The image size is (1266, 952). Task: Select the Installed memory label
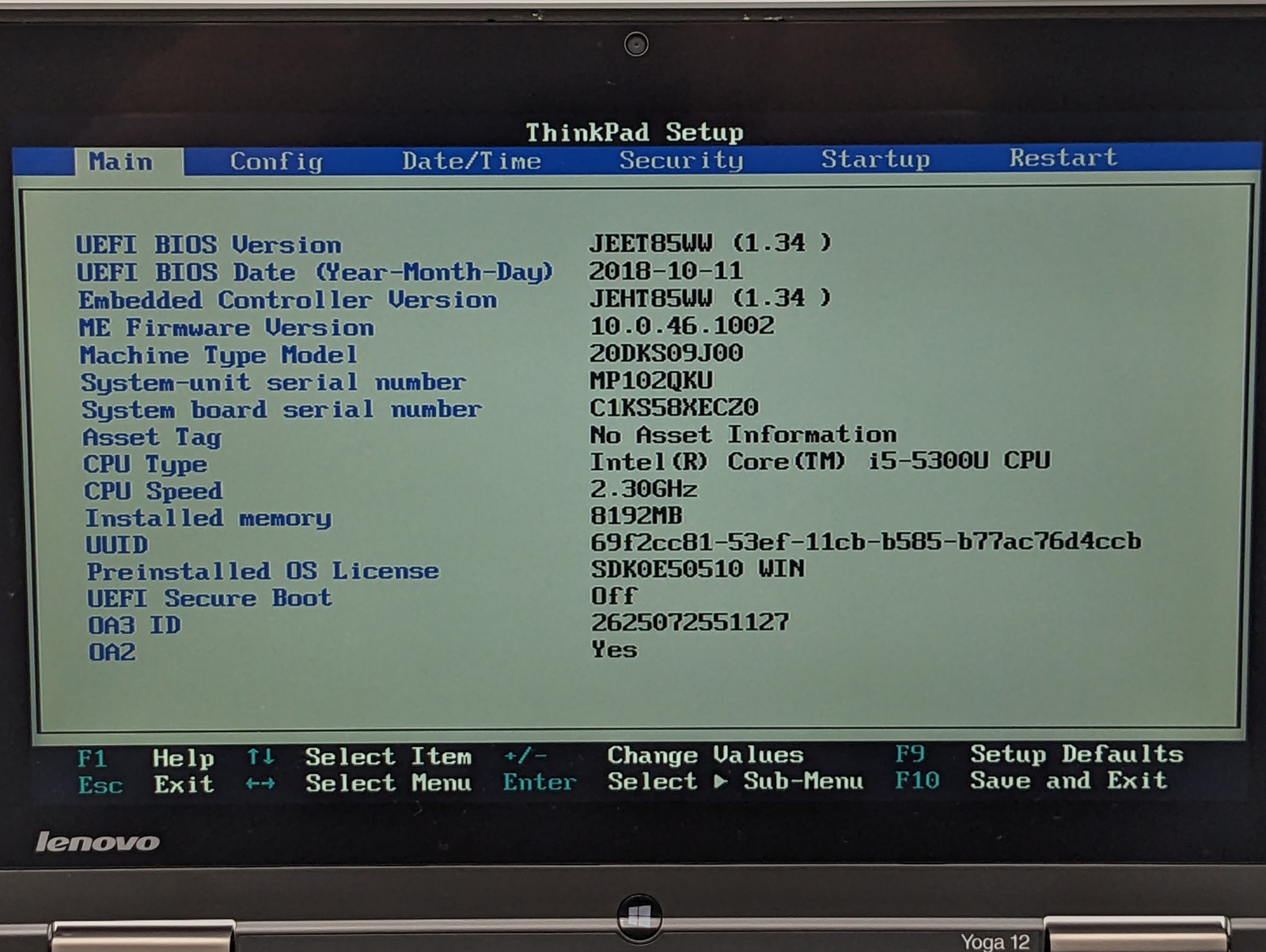coord(208,518)
